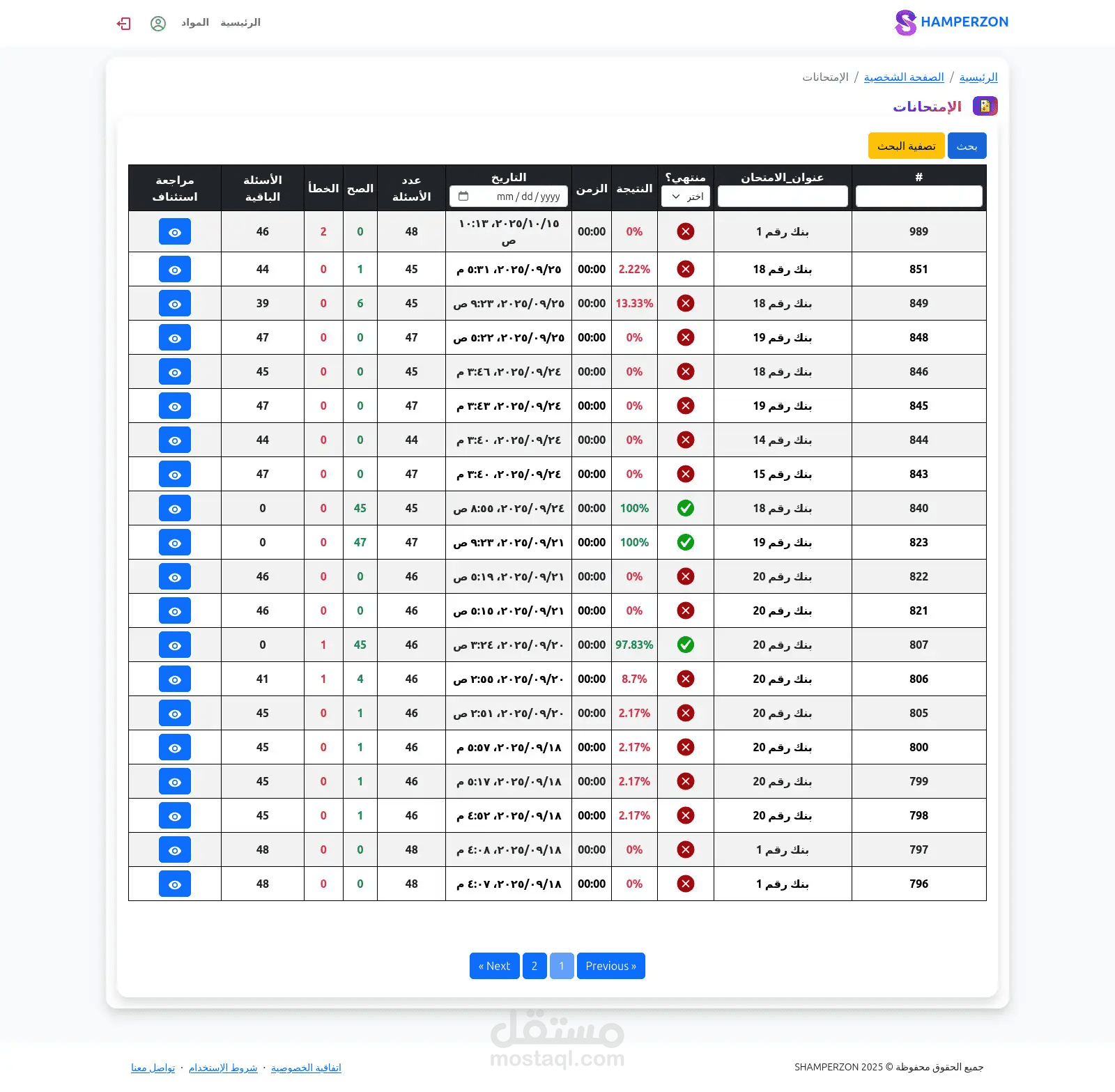The image size is (1115, 1092).
Task: Review exam 845 with eye button
Action: [175, 406]
